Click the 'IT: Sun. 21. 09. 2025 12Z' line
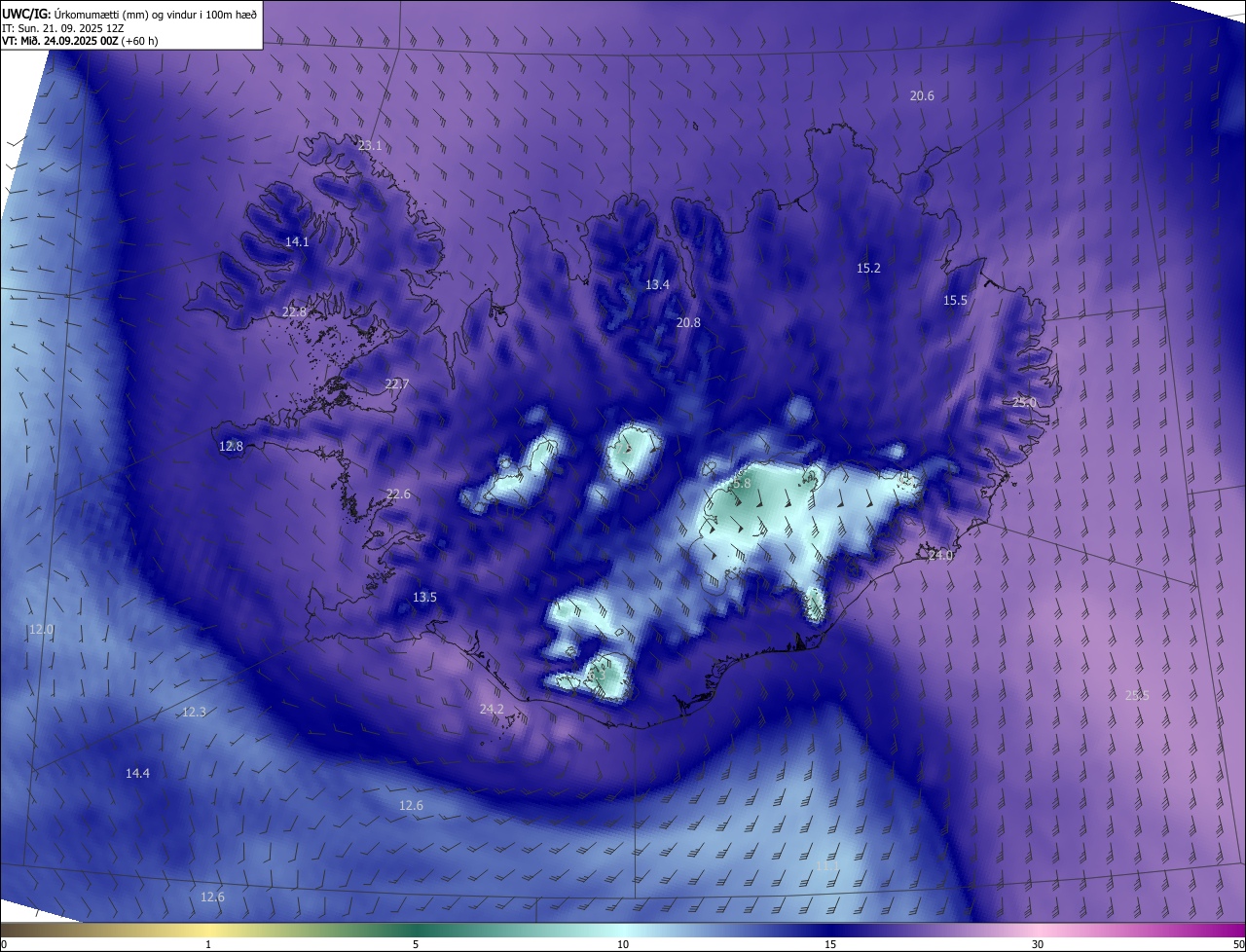This screenshot has height=952, width=1246. [63, 27]
